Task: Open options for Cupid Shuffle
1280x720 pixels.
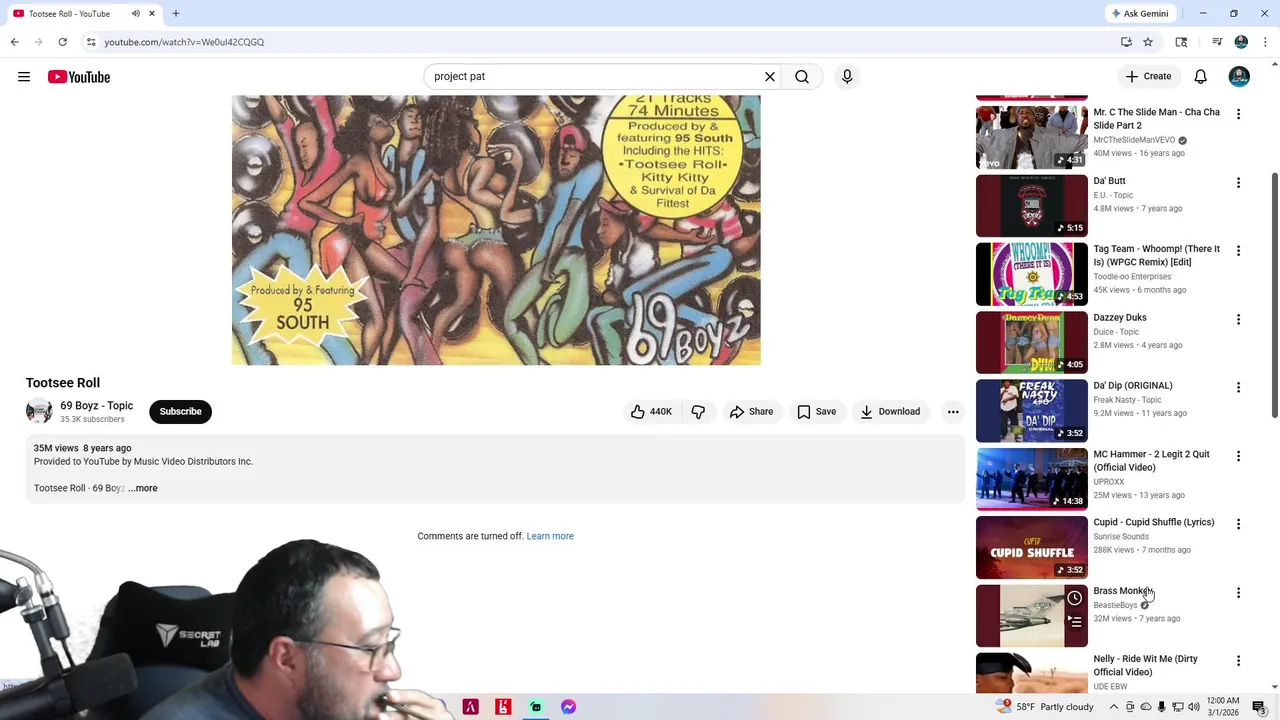Action: (x=1238, y=524)
